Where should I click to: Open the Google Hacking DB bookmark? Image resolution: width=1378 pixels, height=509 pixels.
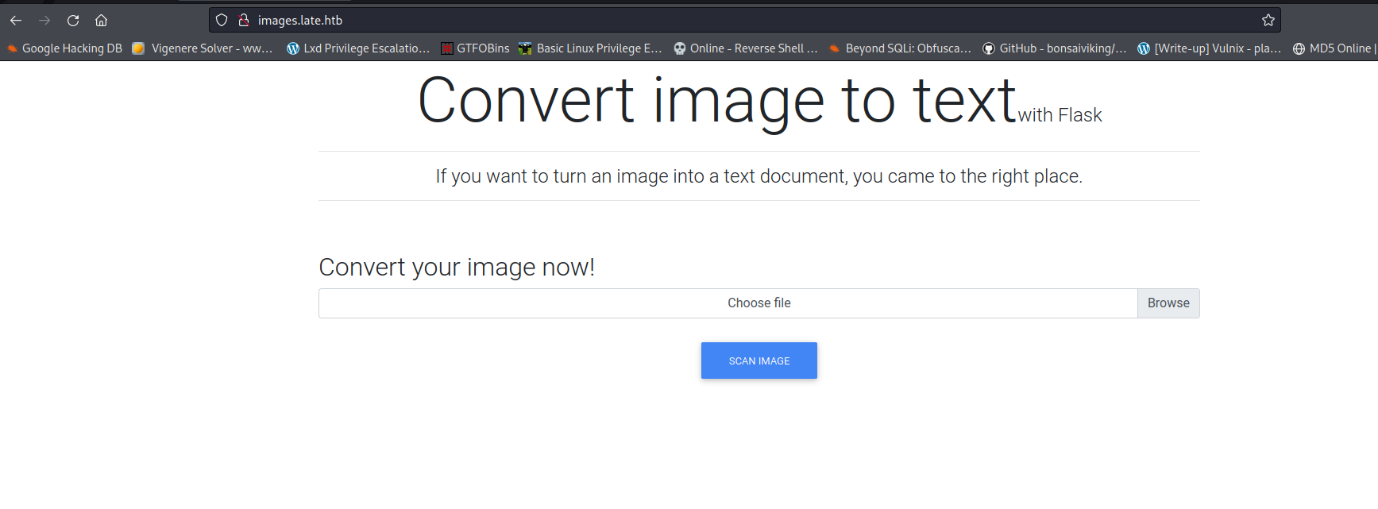(x=65, y=48)
